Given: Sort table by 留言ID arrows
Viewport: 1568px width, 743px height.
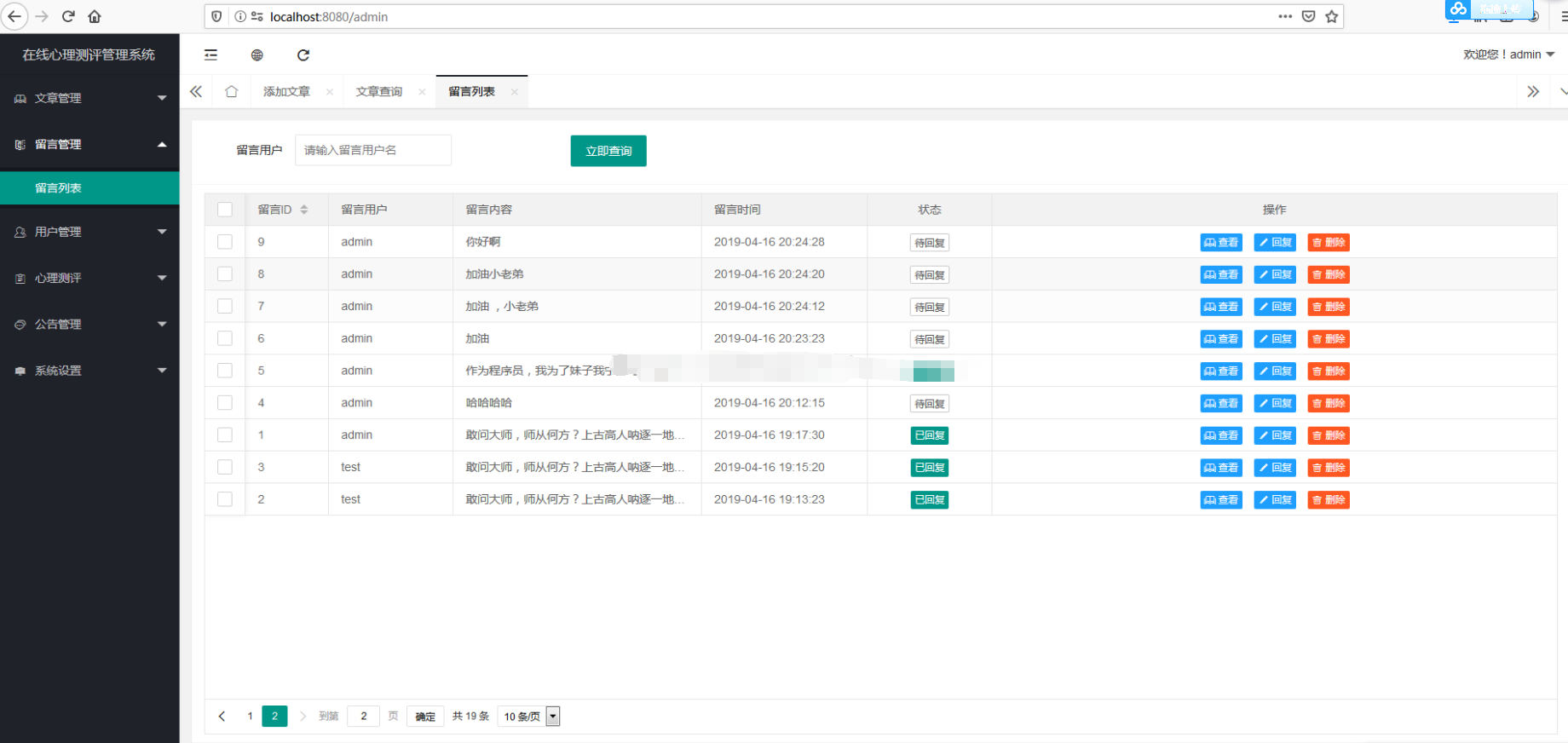Looking at the screenshot, I should (304, 210).
